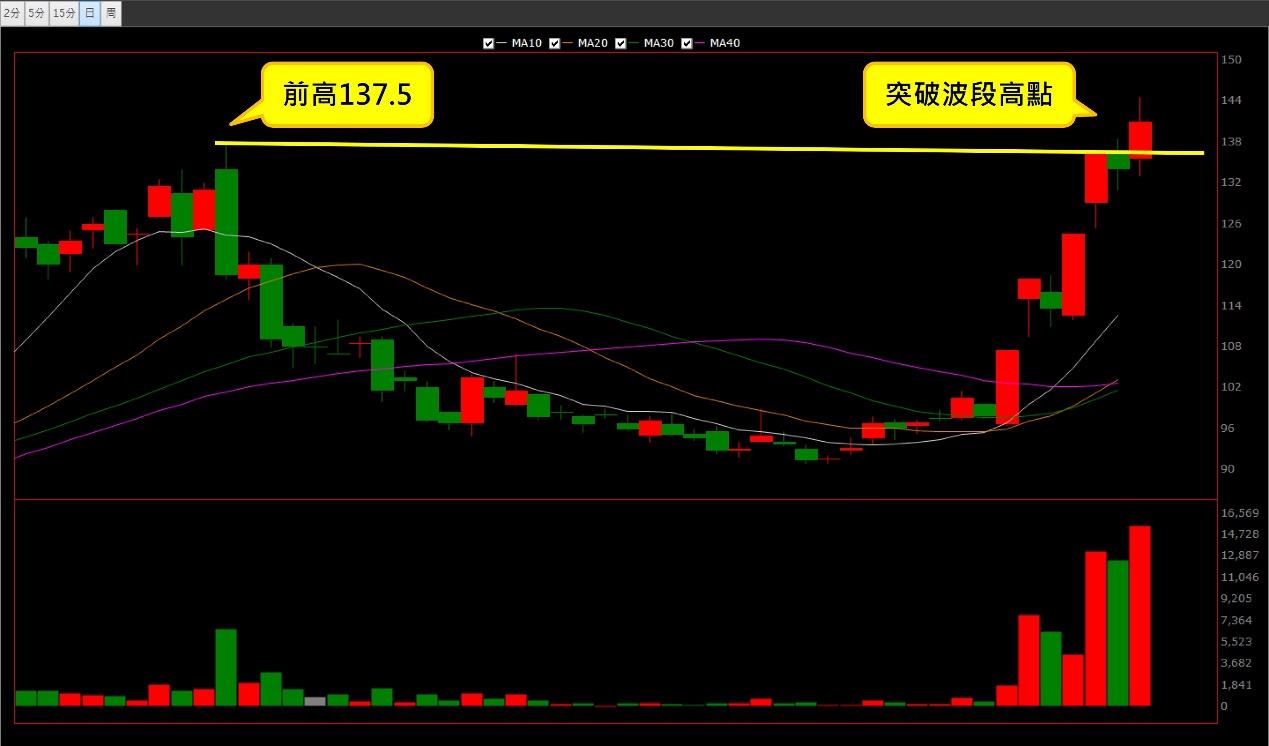This screenshot has width=1269, height=746.
Task: Open the 15分 timeframe tab
Action: coord(63,13)
